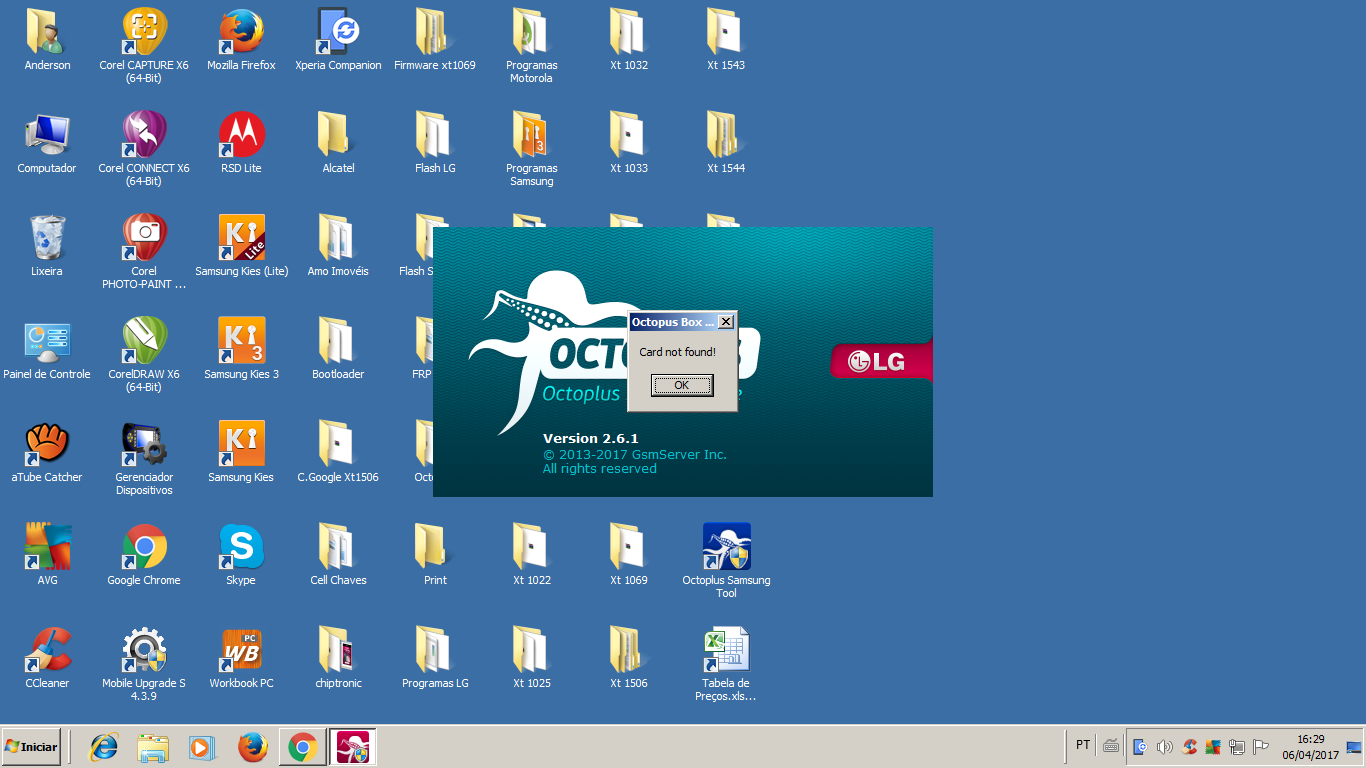Select the chiptronic folder
Viewport: 1366px width, 768px height.
coord(338,658)
